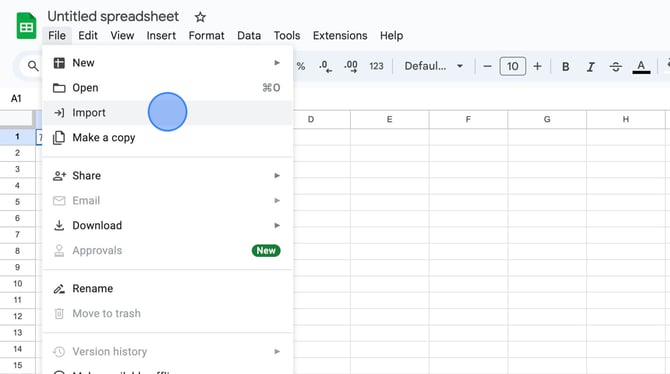Increase font size with plus button
Screen dimensions: 670x374
pos(537,66)
